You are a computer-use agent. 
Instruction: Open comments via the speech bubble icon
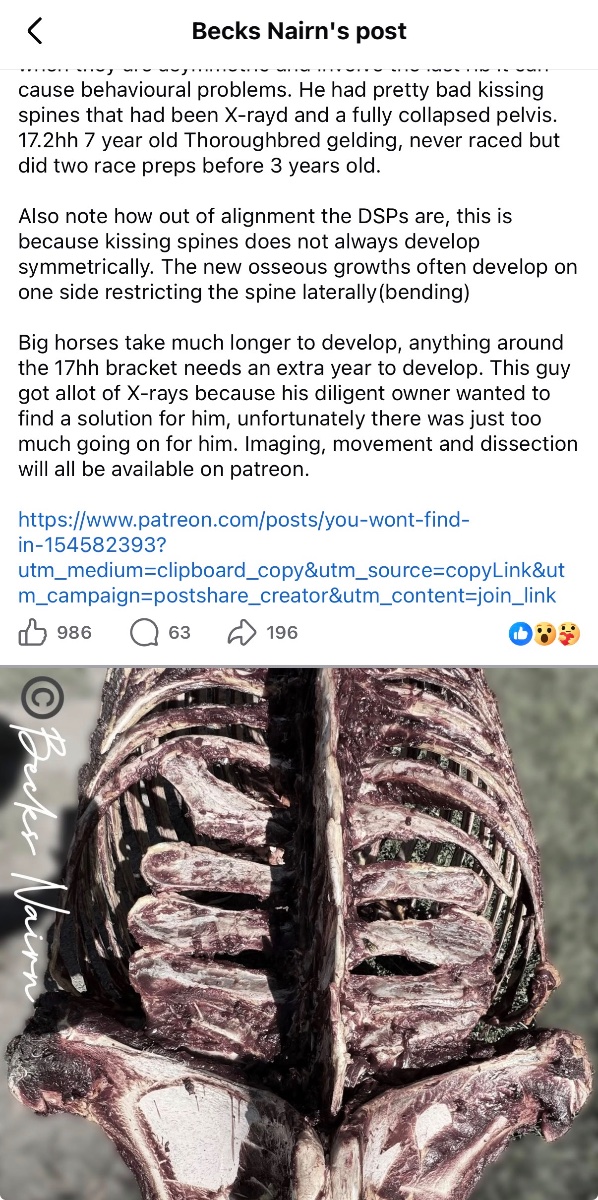(x=144, y=632)
